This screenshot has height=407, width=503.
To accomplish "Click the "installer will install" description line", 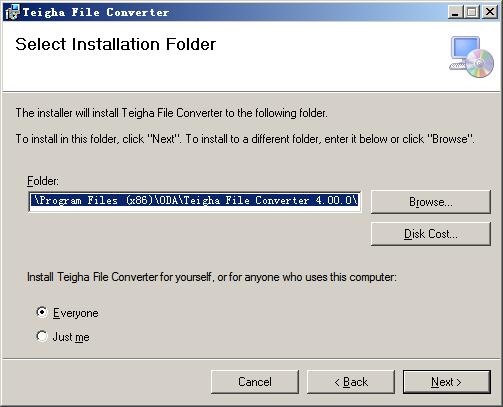I will coord(172,113).
